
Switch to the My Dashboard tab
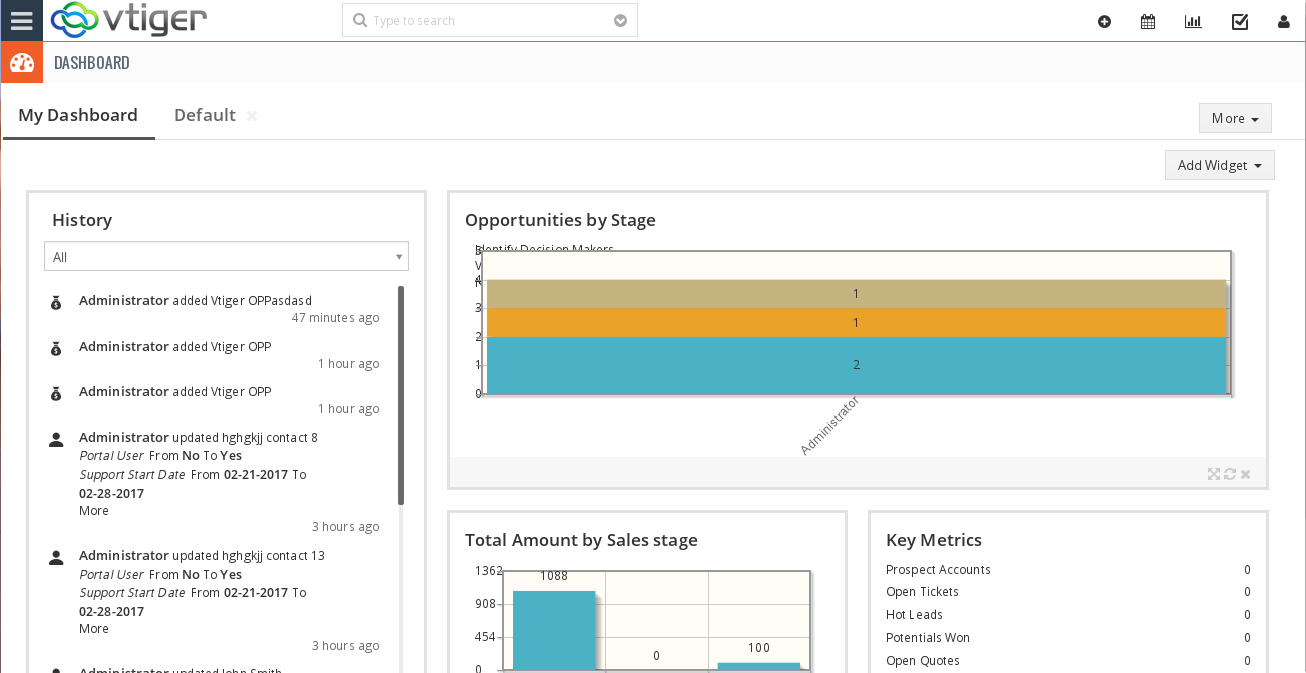pyautogui.click(x=78, y=115)
